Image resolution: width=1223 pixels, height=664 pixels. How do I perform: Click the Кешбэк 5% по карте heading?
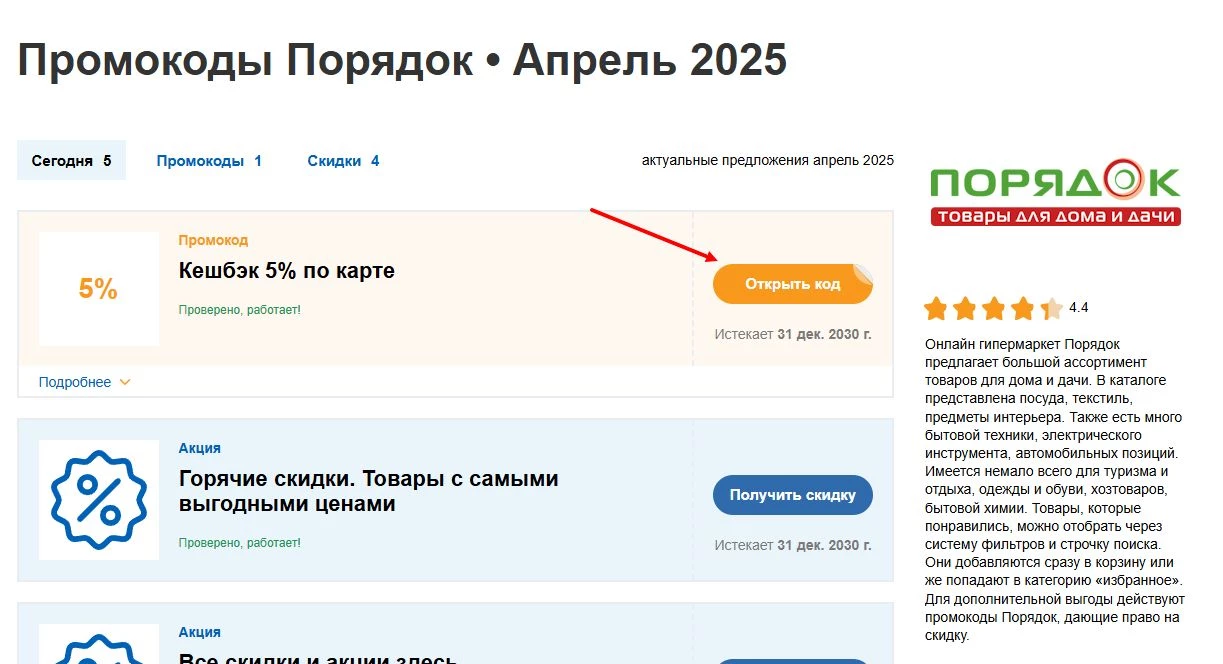click(287, 270)
